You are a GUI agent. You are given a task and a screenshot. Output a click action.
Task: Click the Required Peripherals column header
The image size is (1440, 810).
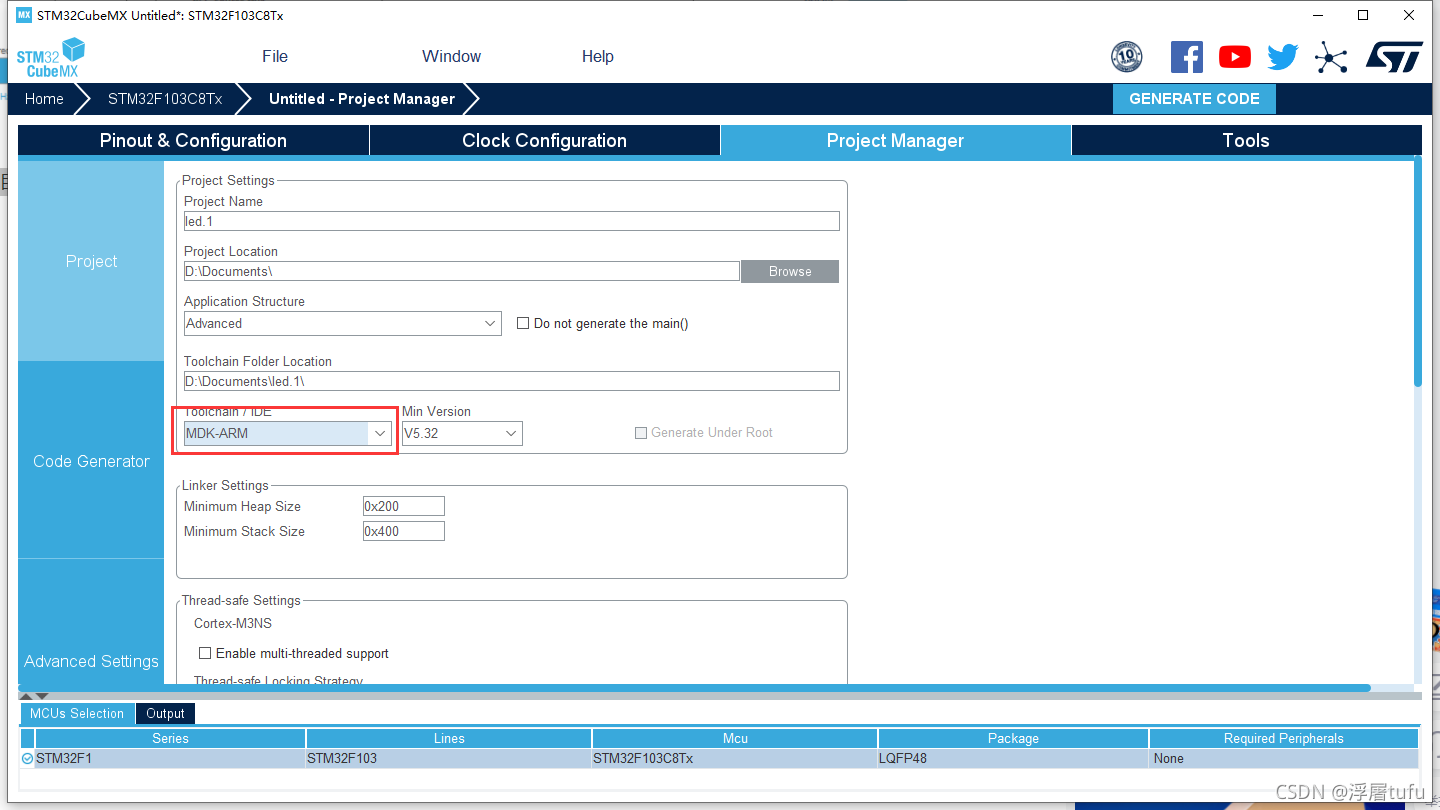point(1284,738)
